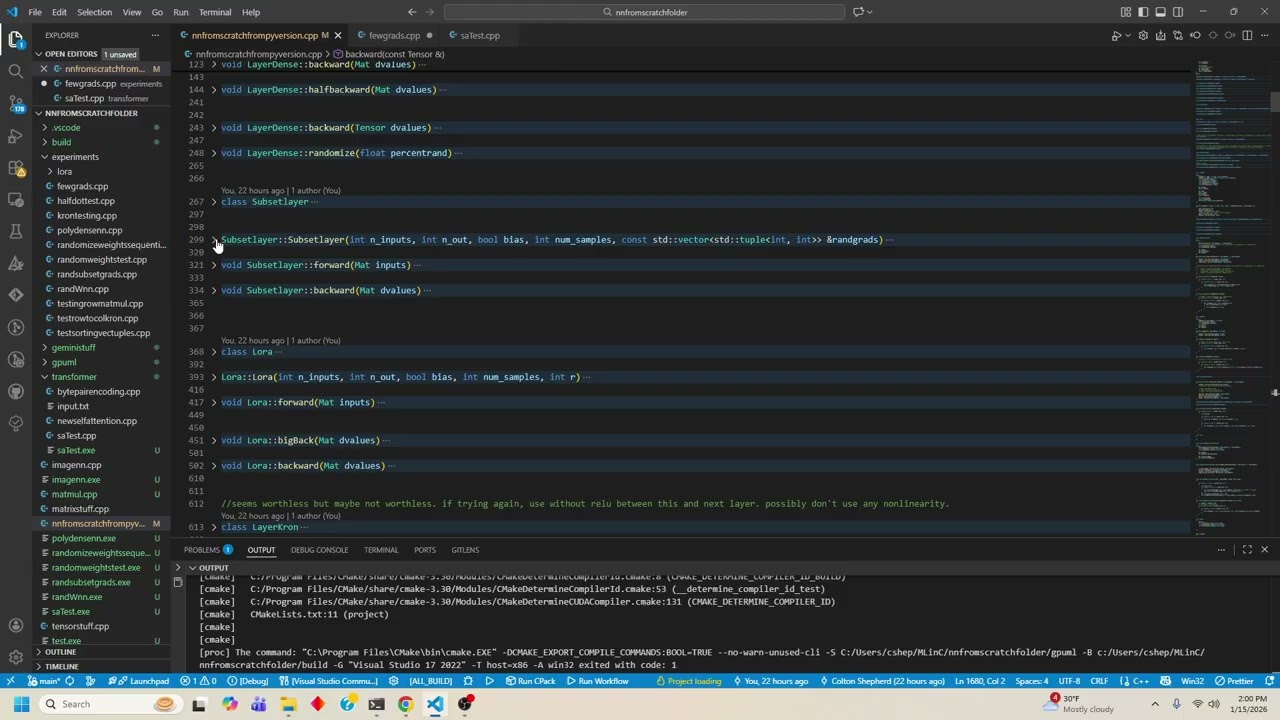Toggle the Primary Side Bar visibility
This screenshot has width=1280, height=720.
click(x=1143, y=12)
